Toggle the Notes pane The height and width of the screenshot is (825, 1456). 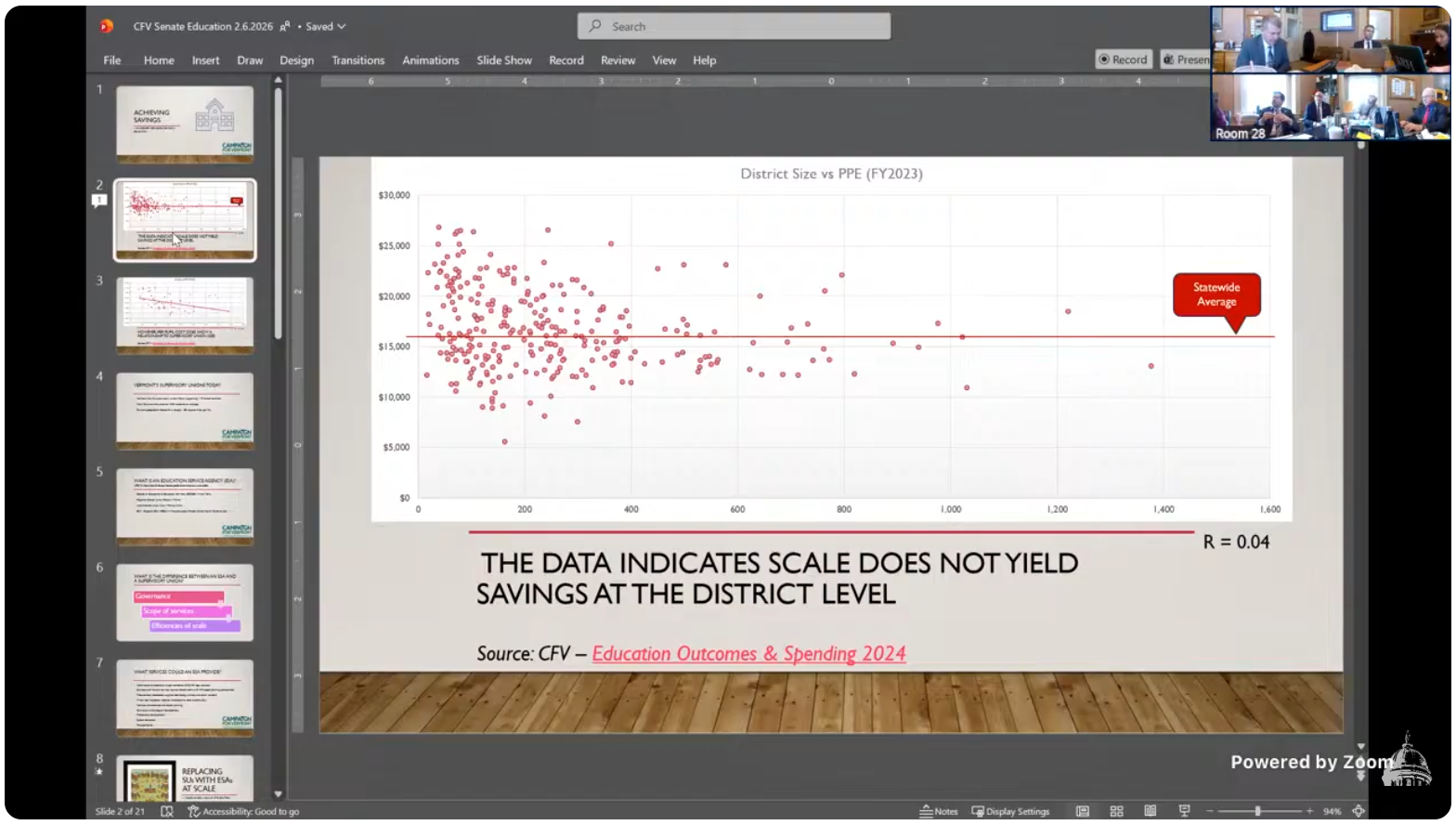[x=939, y=811]
